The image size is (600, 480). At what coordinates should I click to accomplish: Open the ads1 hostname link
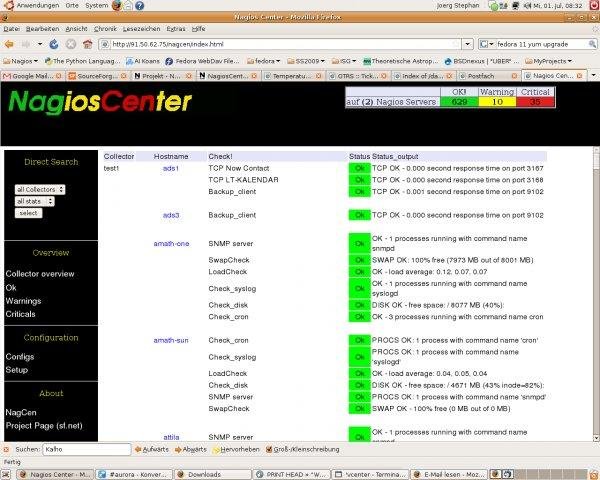(171, 168)
